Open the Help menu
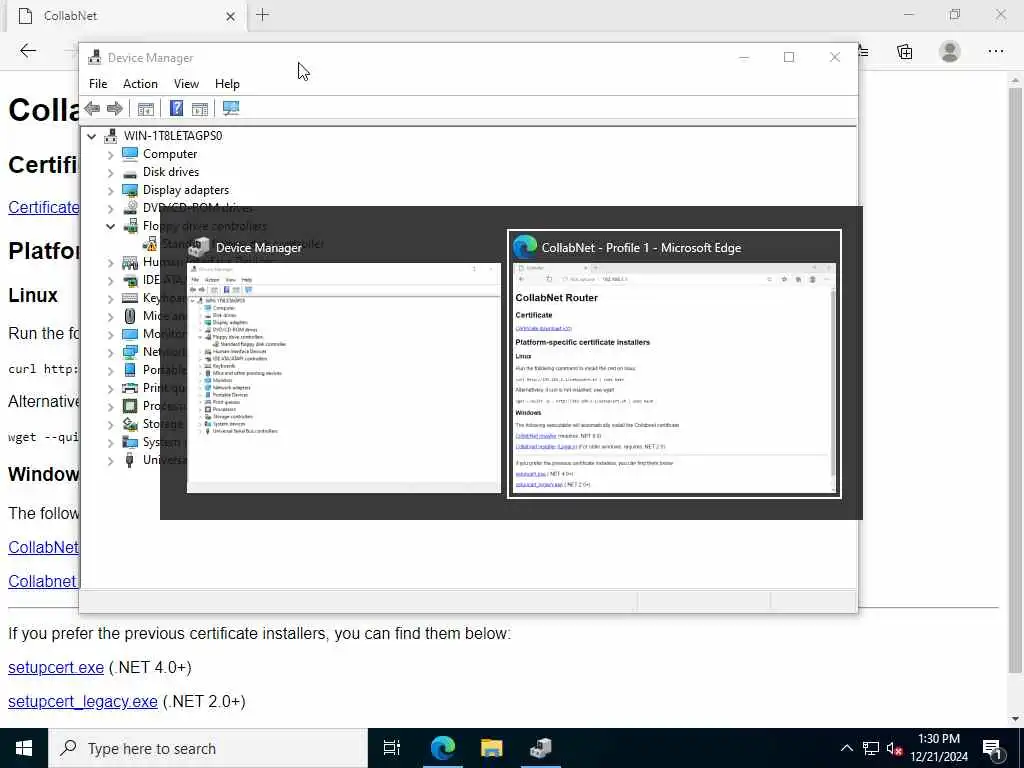 (227, 84)
